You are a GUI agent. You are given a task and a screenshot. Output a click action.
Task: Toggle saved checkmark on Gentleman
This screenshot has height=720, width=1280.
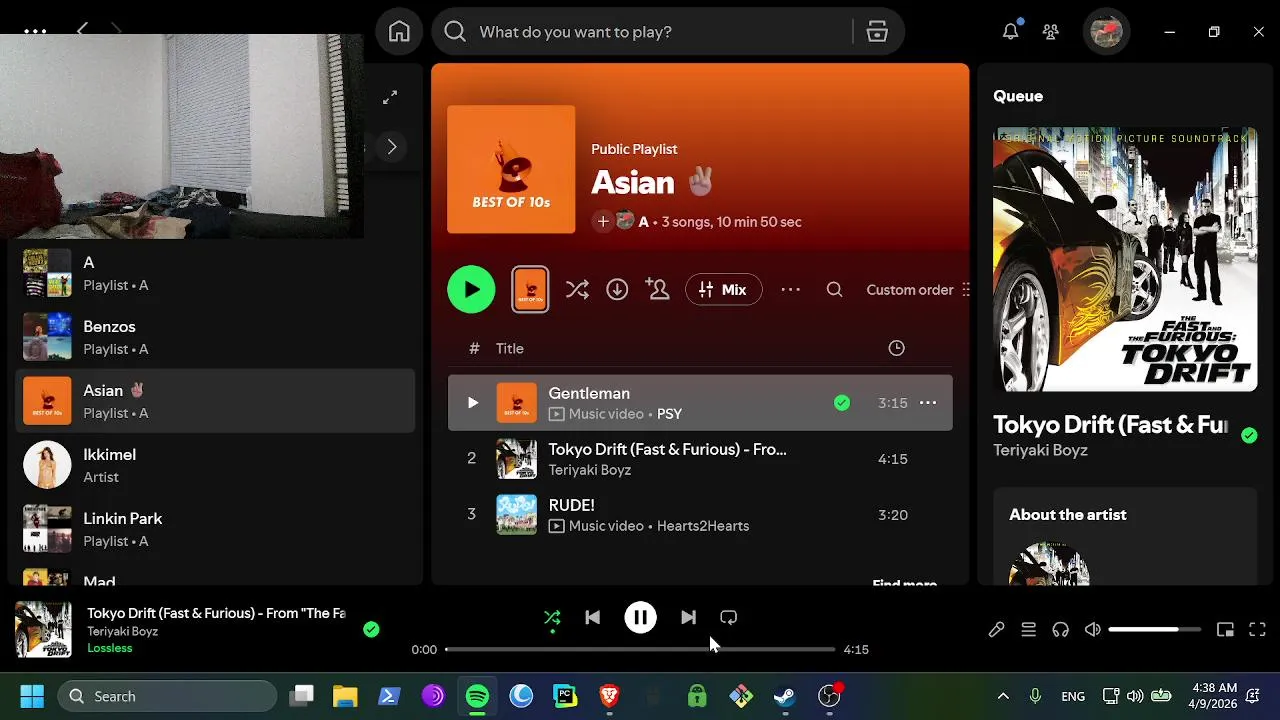pos(842,403)
